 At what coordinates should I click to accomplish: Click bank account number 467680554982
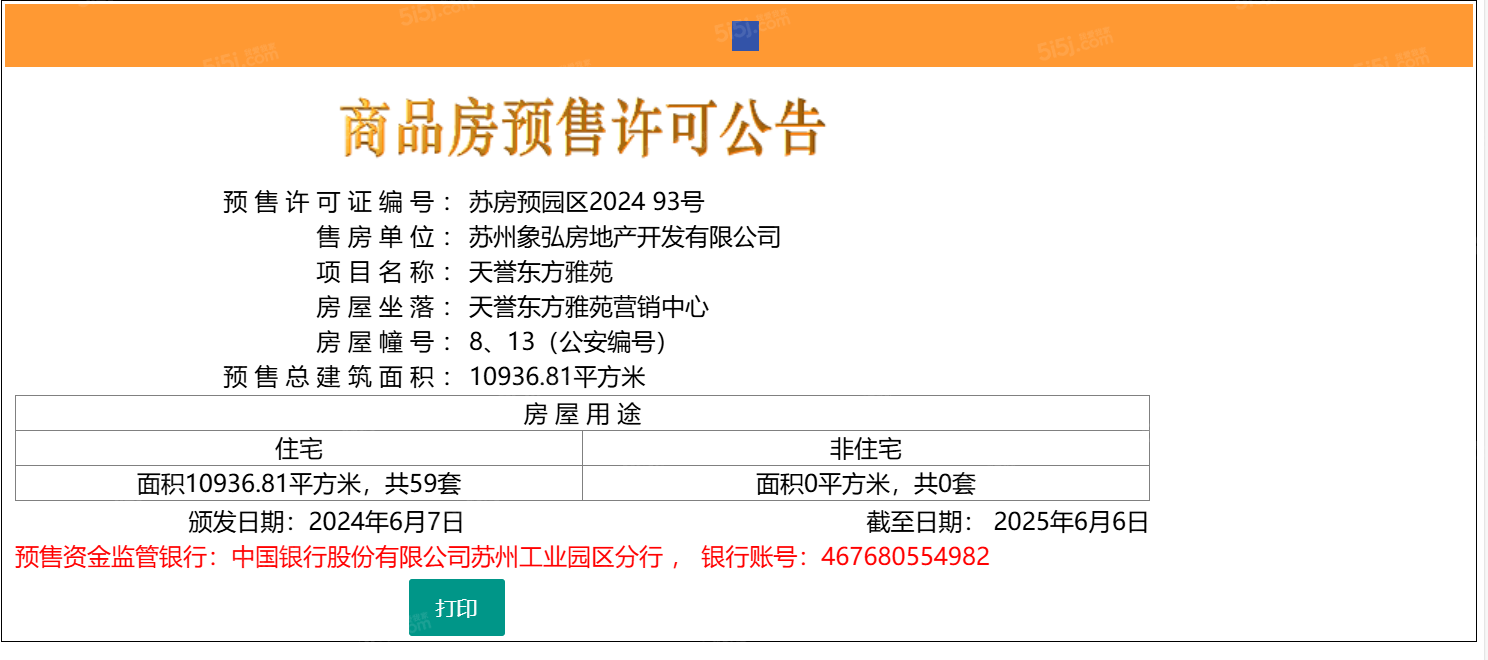(x=905, y=557)
